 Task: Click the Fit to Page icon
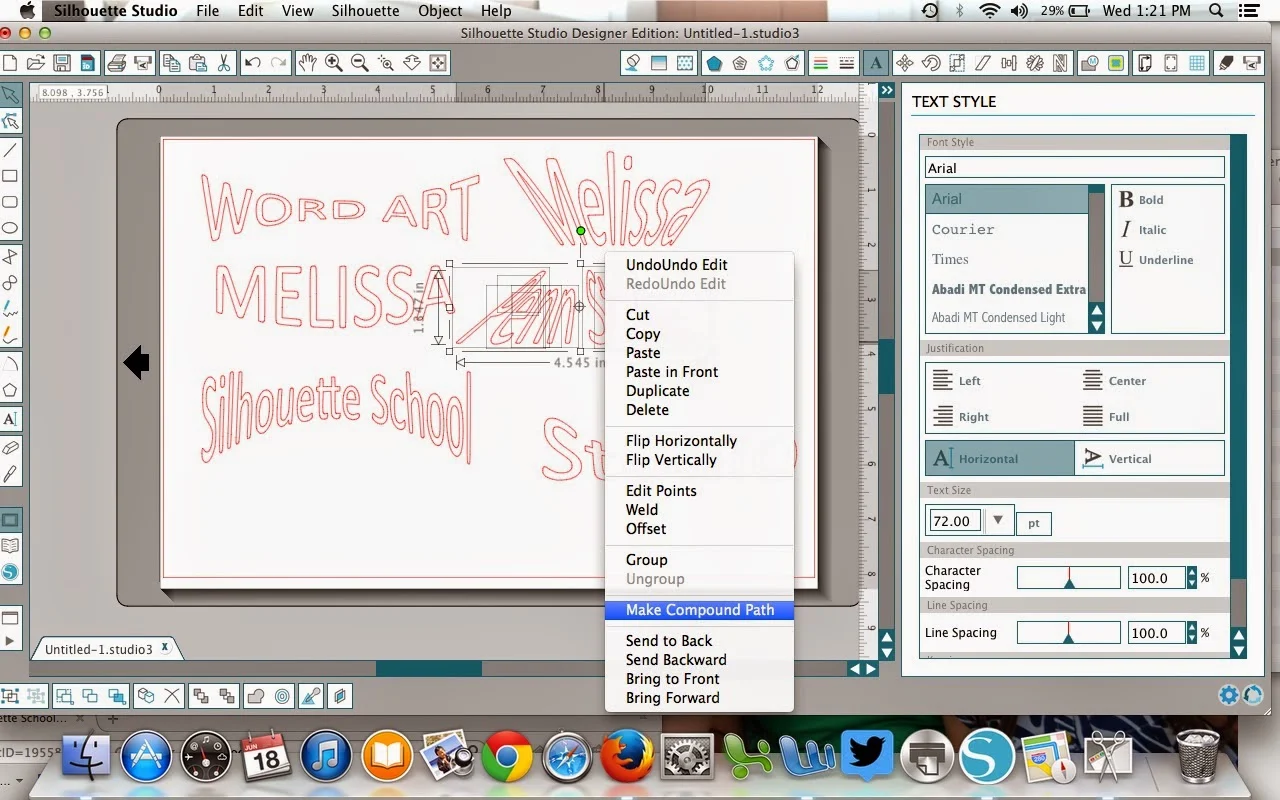click(437, 63)
